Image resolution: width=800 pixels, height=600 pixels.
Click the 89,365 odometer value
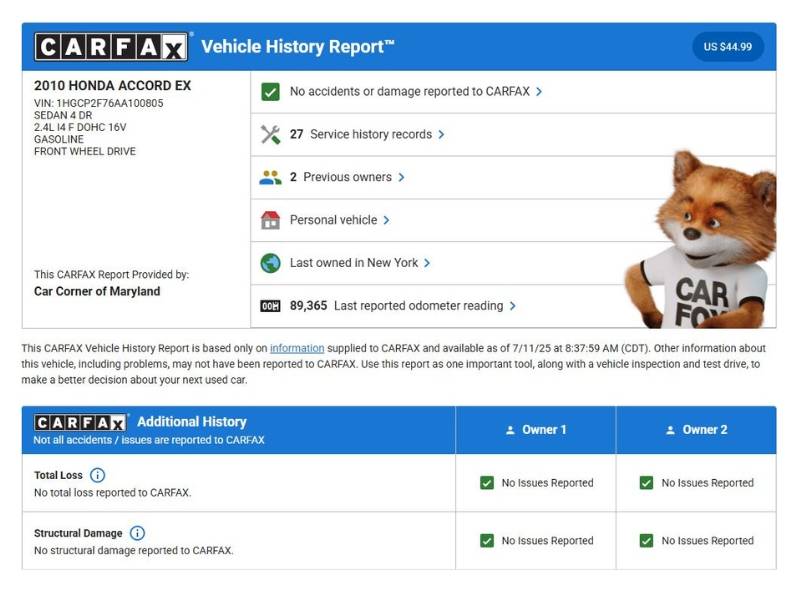click(309, 306)
